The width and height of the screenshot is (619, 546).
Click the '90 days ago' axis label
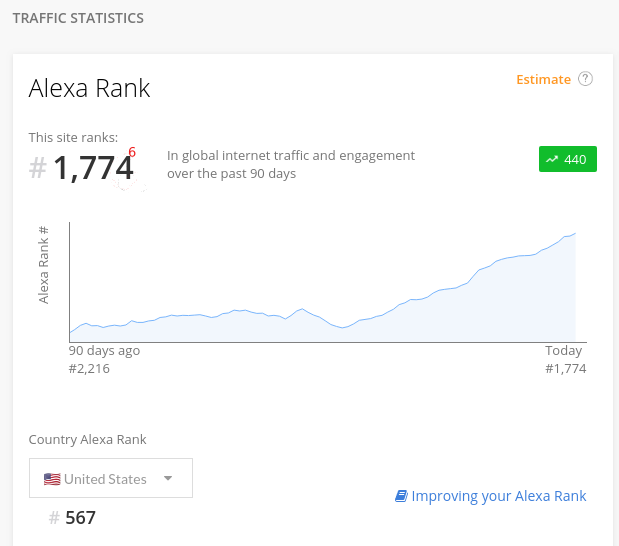tap(104, 351)
